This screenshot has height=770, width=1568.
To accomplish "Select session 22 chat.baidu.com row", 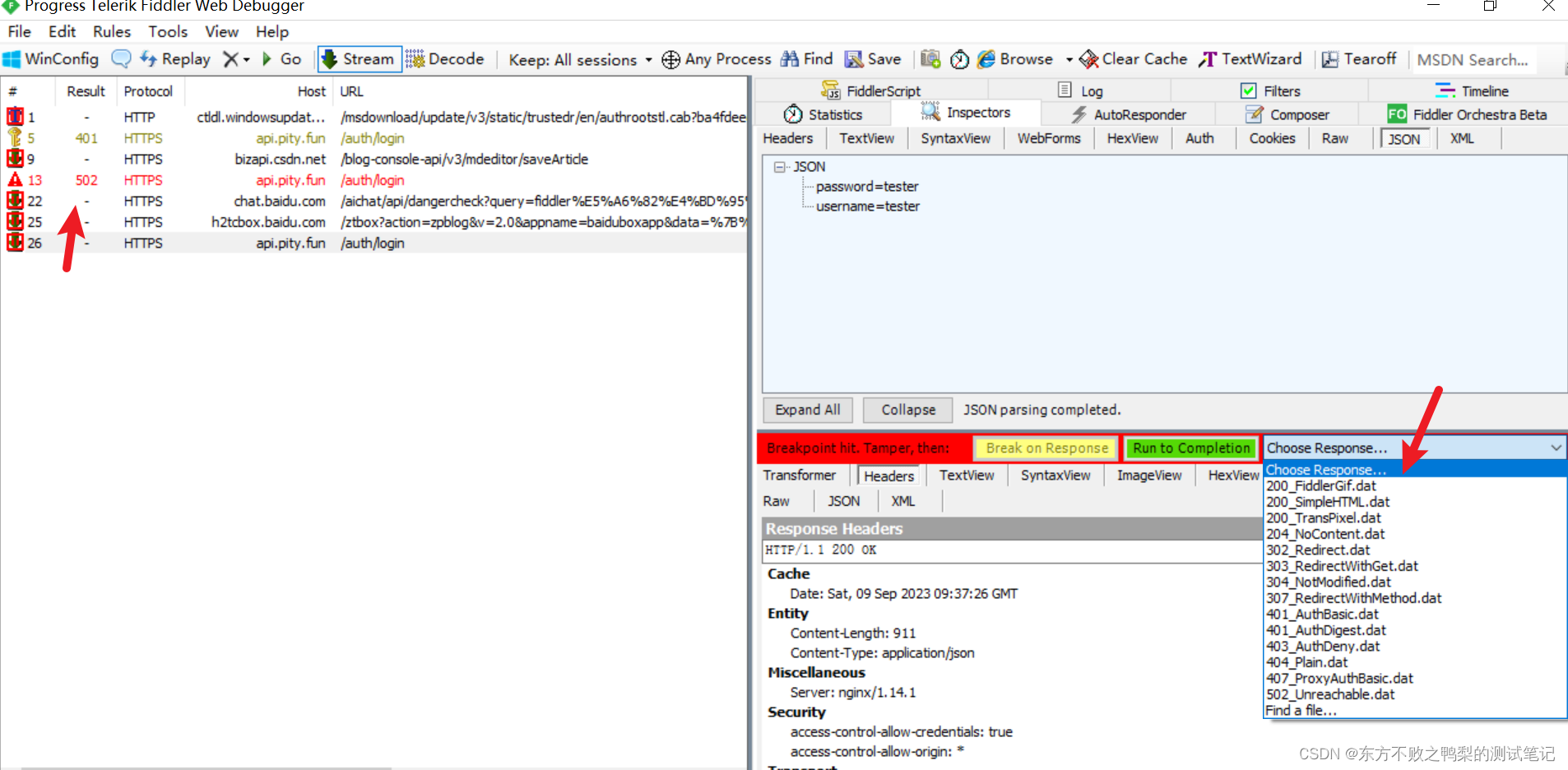I will click(373, 202).
